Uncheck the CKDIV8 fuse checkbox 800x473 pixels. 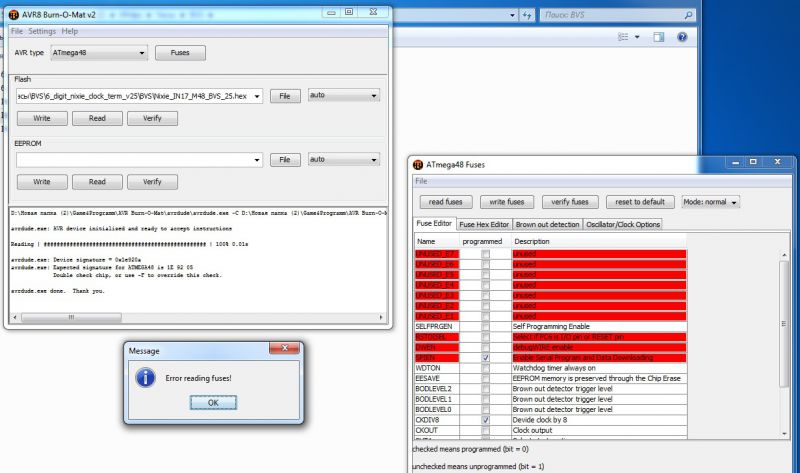tap(486, 420)
